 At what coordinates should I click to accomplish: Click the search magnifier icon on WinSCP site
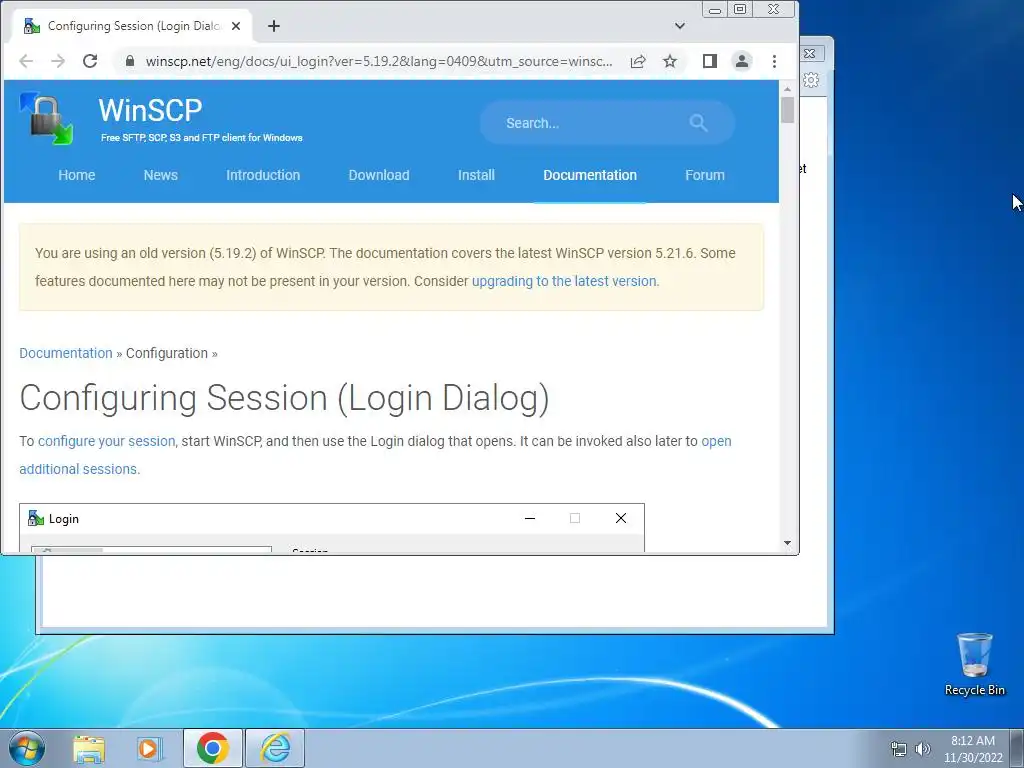[698, 123]
